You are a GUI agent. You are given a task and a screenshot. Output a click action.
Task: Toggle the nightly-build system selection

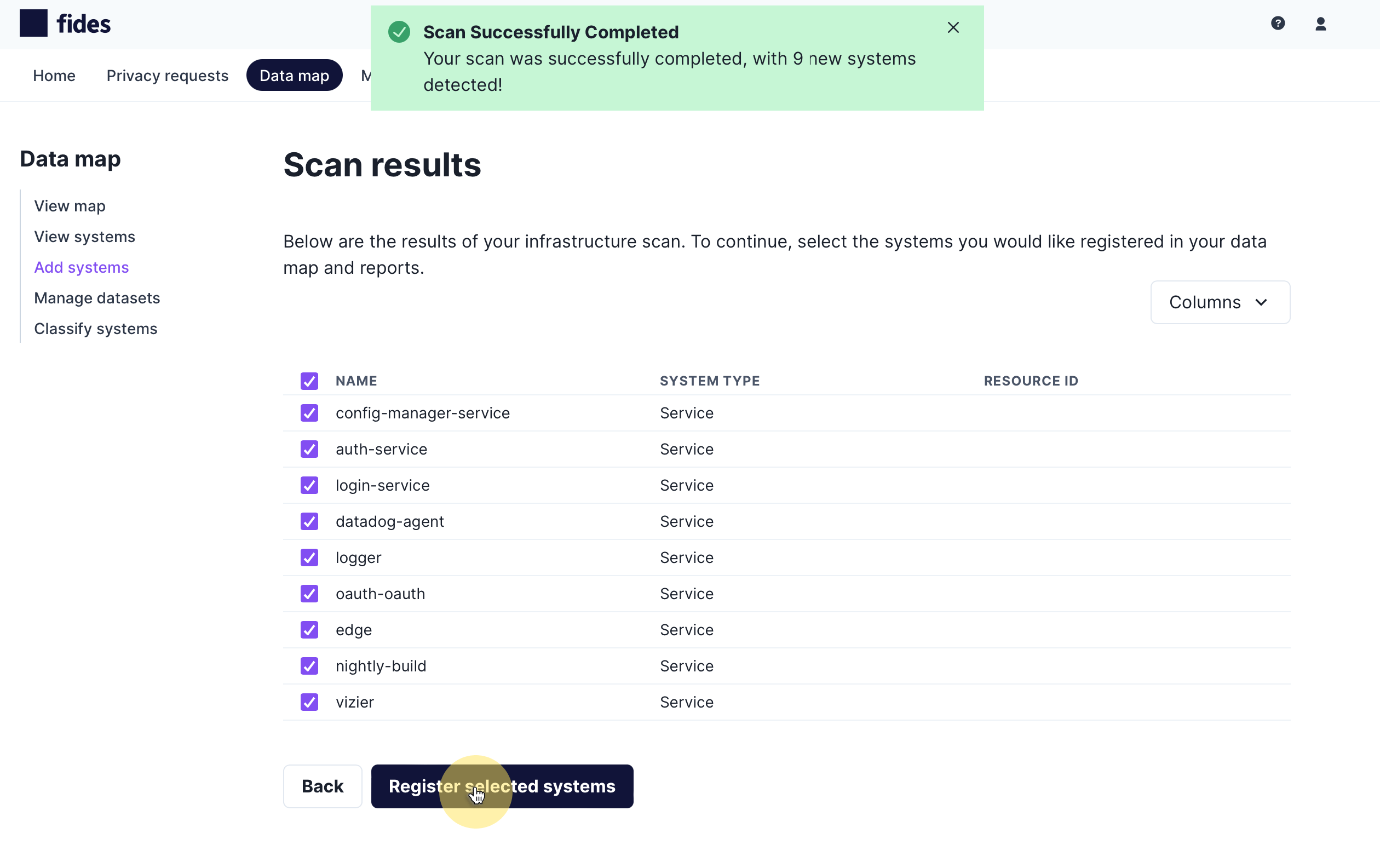click(310, 665)
